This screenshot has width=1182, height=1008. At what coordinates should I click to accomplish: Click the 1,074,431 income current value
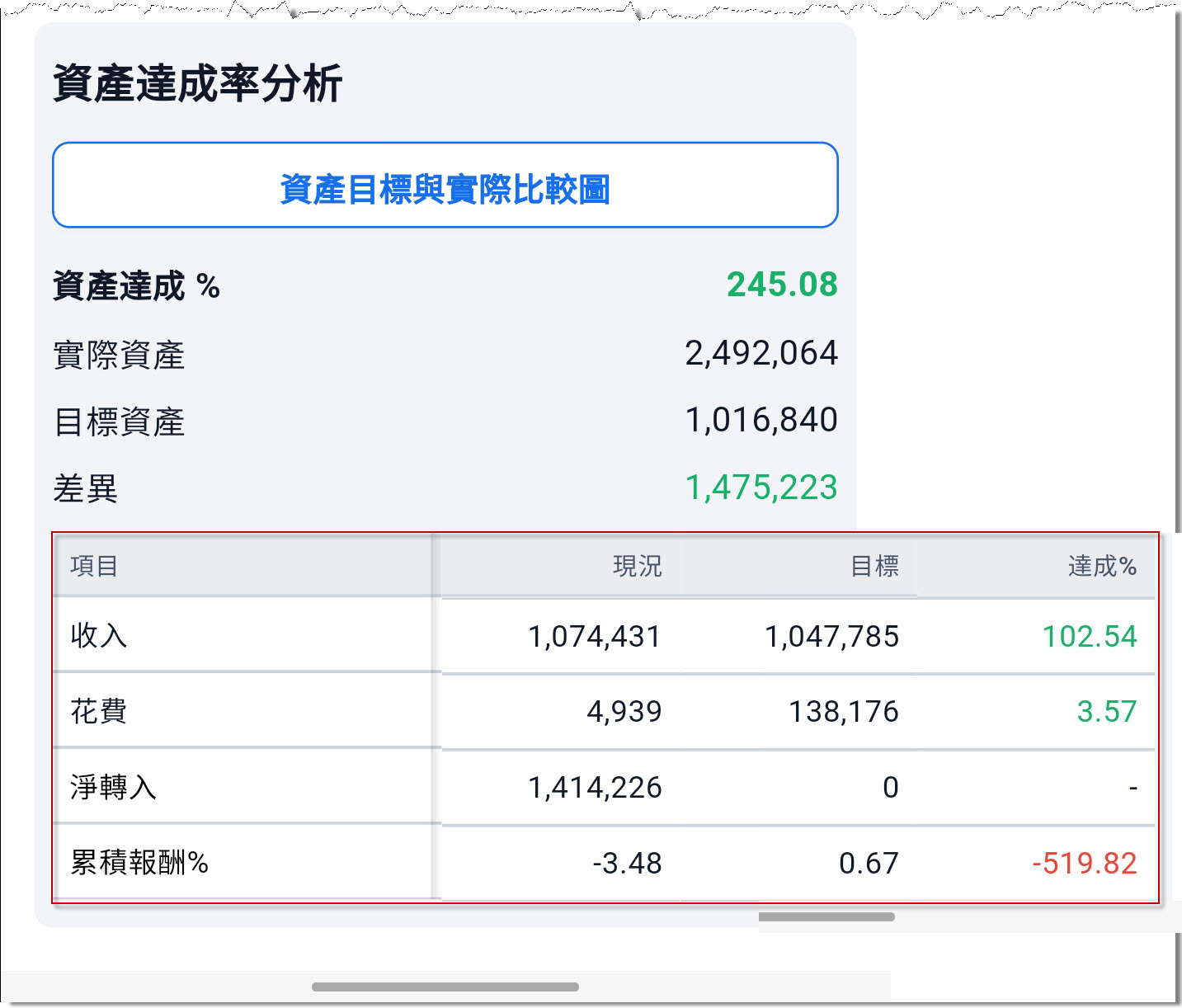tap(595, 636)
